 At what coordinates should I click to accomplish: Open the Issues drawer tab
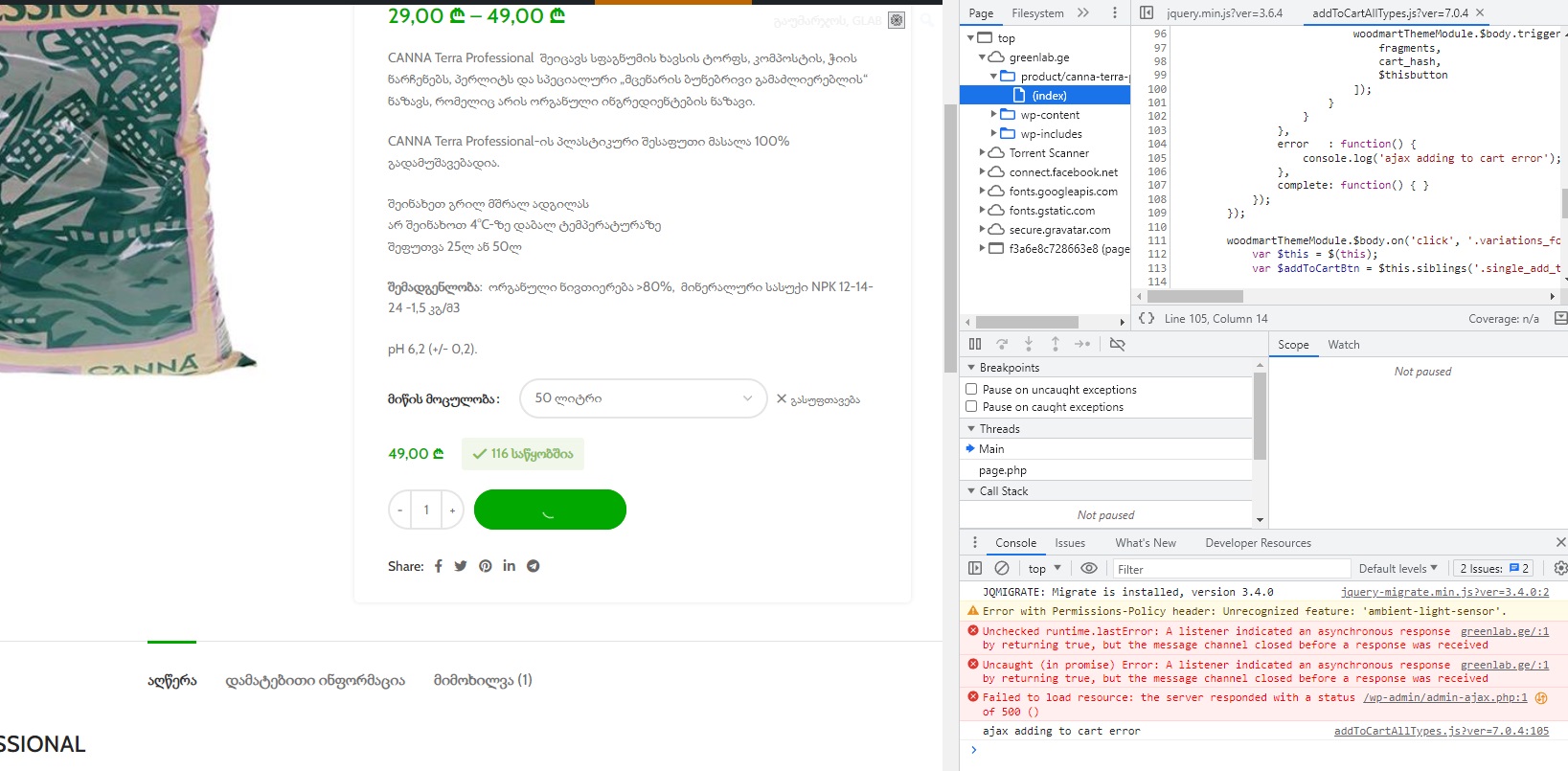click(1070, 543)
